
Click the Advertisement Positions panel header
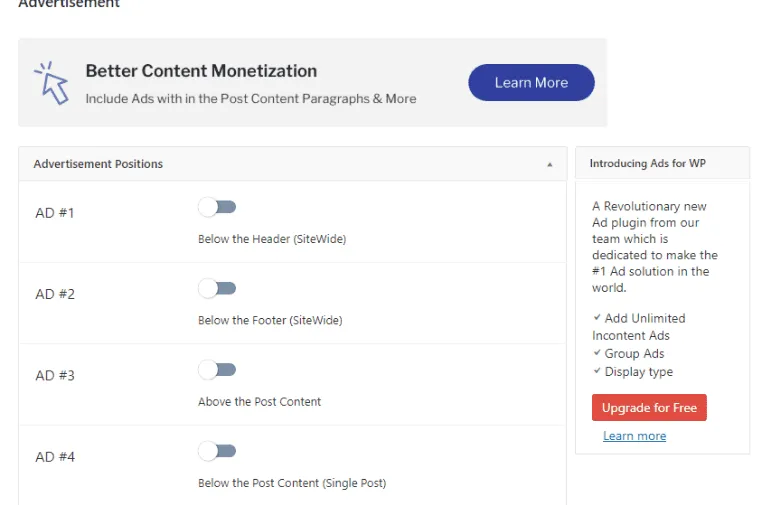click(x=98, y=164)
